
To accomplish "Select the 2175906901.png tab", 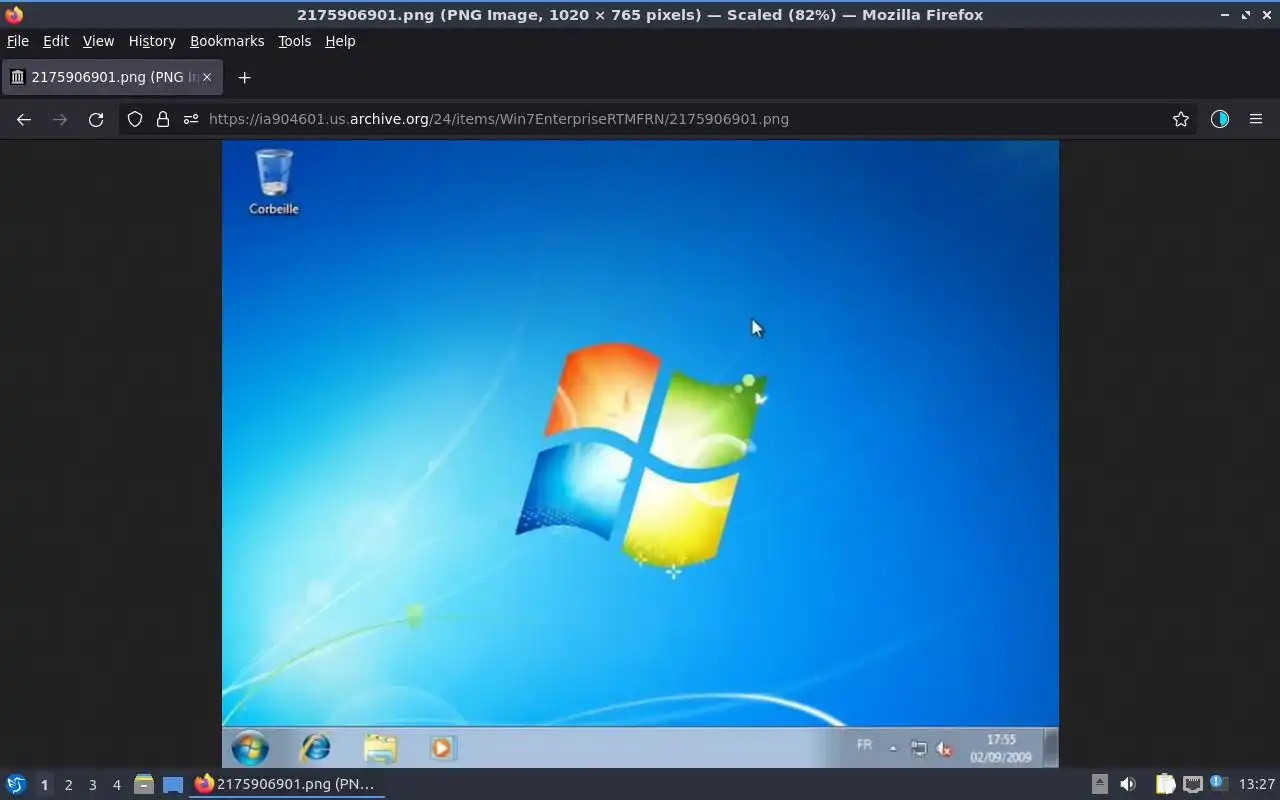I will pyautogui.click(x=111, y=77).
